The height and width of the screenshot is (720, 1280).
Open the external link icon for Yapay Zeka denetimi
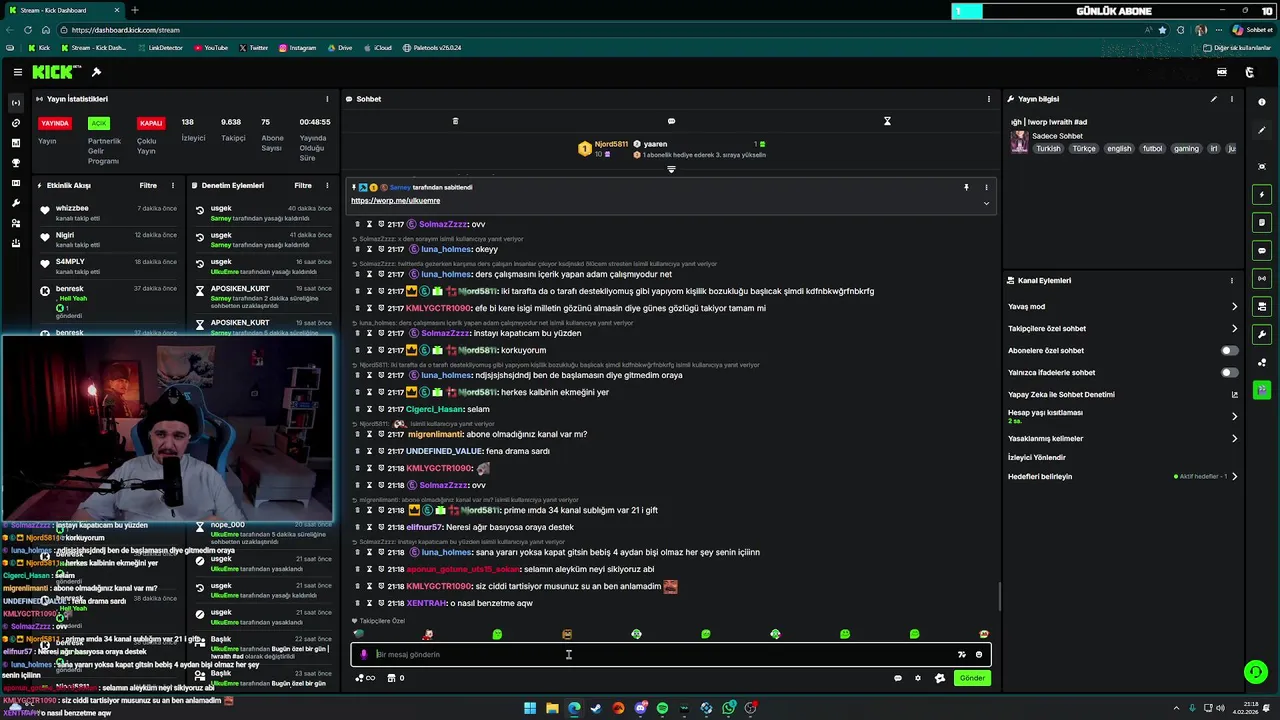(x=1234, y=394)
